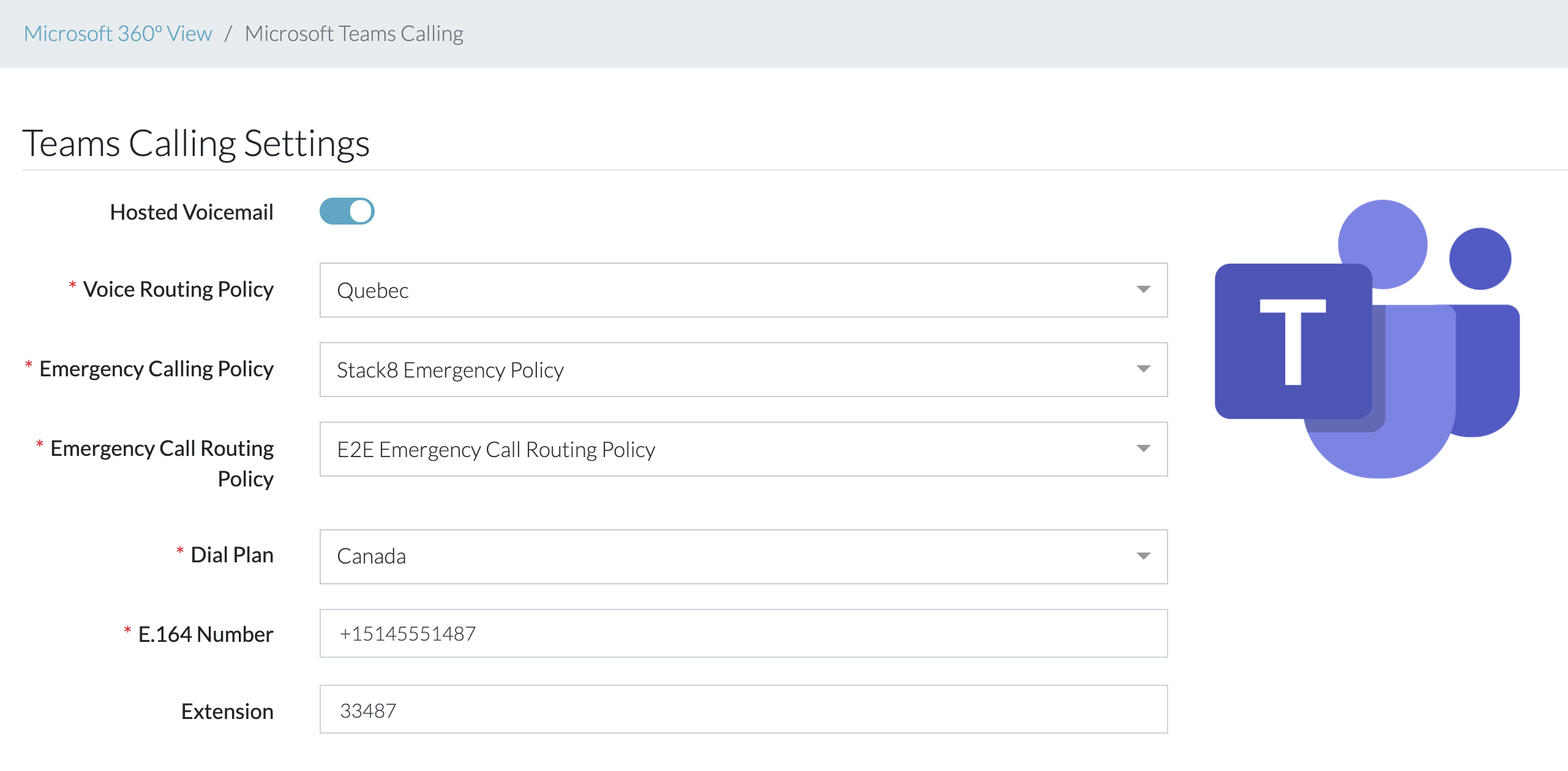Click the E.164 Number label

click(206, 635)
